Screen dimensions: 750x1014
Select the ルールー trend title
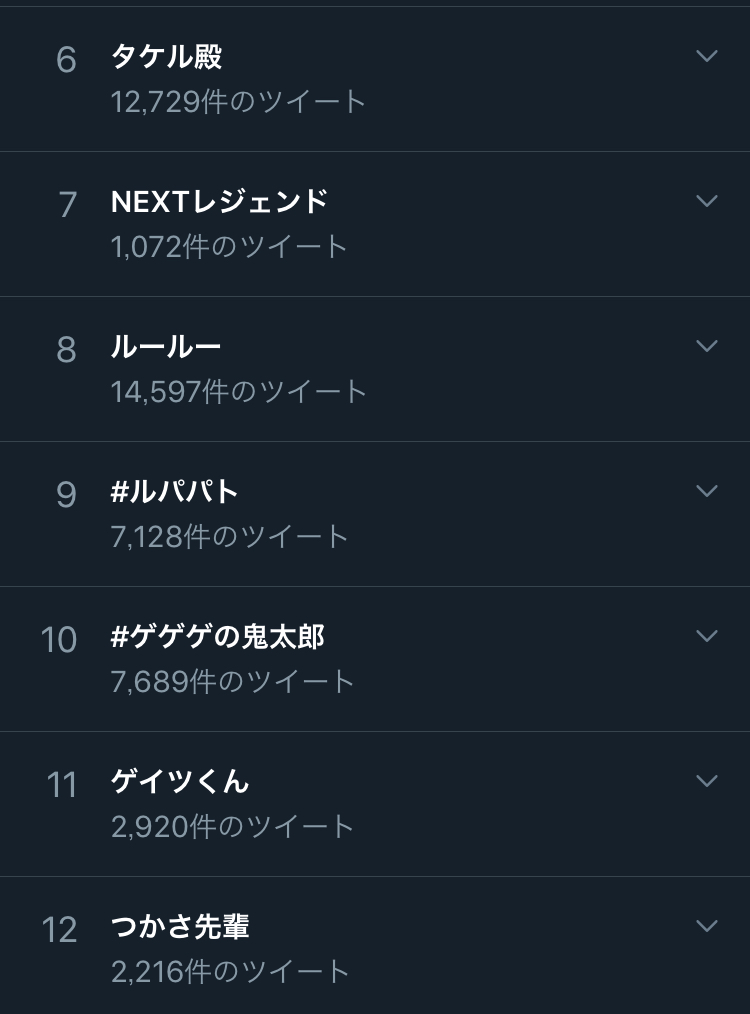pyautogui.click(x=166, y=347)
